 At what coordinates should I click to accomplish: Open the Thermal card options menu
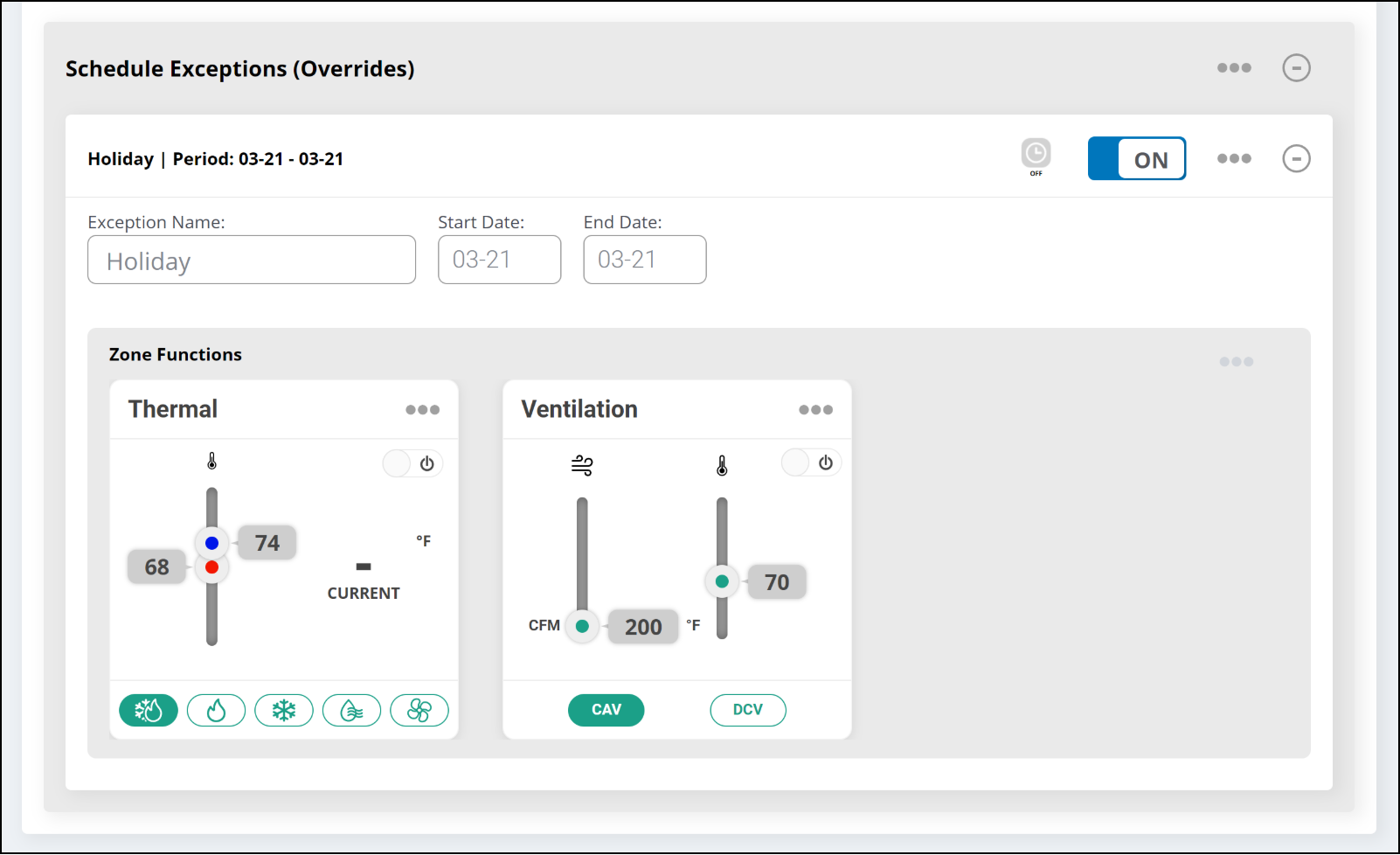pos(422,410)
